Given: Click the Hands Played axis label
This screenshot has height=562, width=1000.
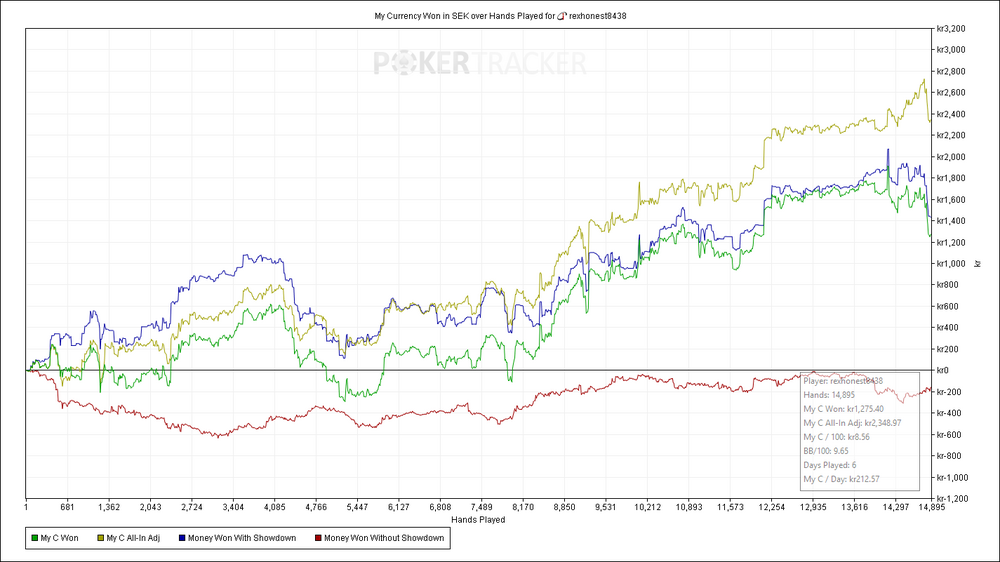Looking at the screenshot, I should click(478, 520).
